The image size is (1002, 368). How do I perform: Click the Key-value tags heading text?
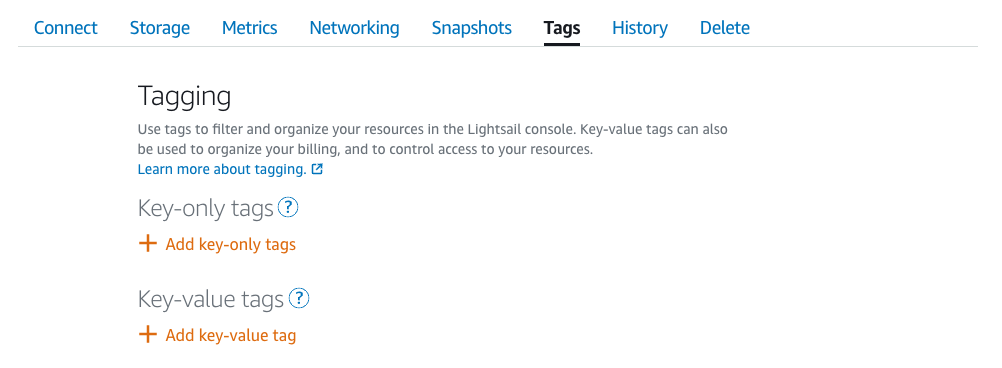pyautogui.click(x=211, y=299)
